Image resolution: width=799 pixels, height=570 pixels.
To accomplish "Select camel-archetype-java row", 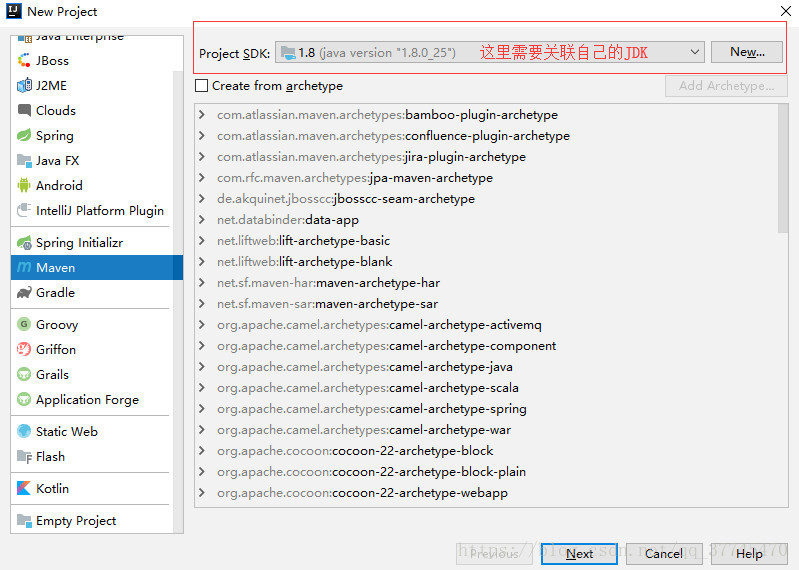I will tap(486, 366).
